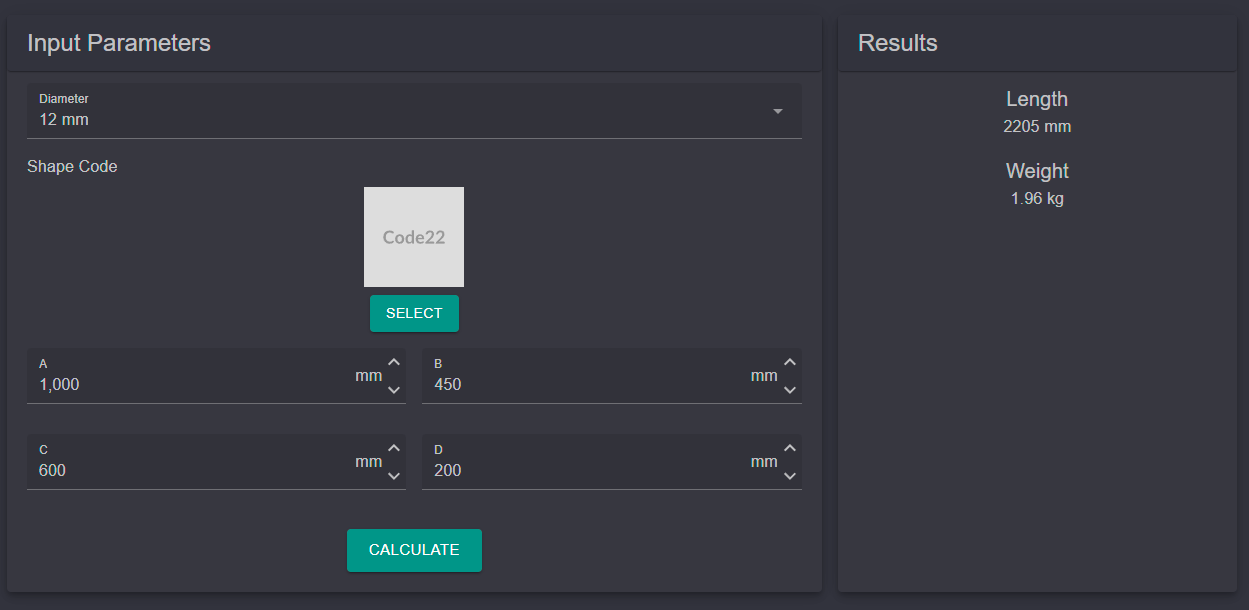The height and width of the screenshot is (610, 1249).
Task: Click the Input Parameters heading
Action: point(119,43)
